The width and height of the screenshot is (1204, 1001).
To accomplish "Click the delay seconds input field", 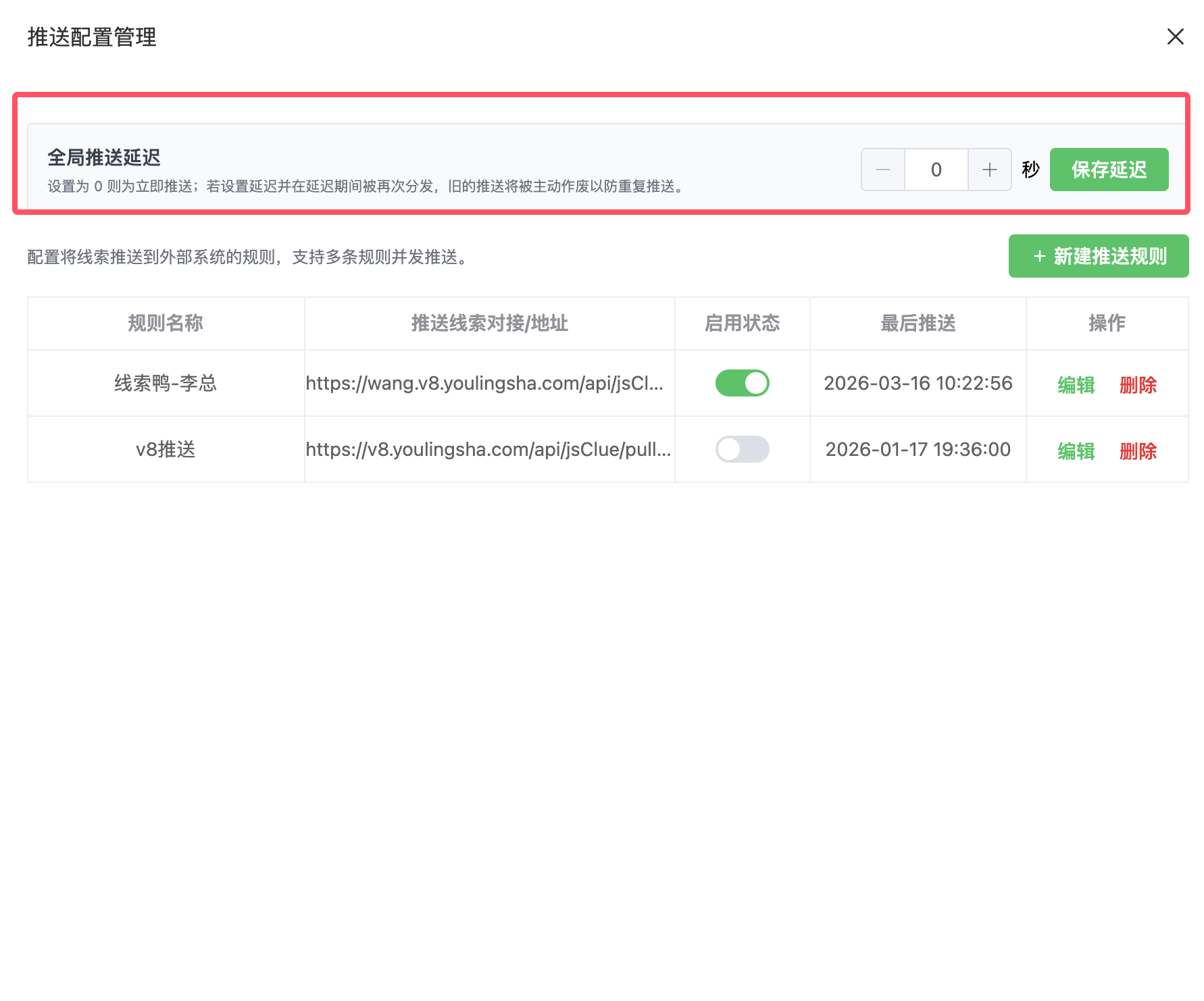I will [936, 170].
